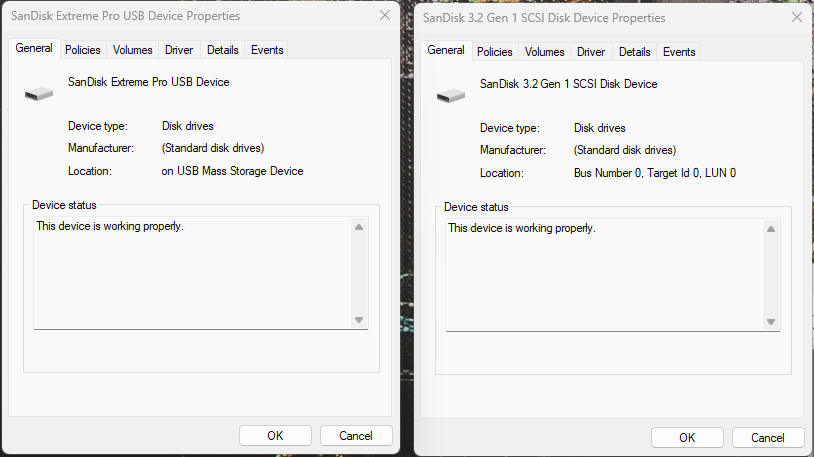Click OK in SCSI Disk Device properties
Screen dimensions: 814x457
687,438
